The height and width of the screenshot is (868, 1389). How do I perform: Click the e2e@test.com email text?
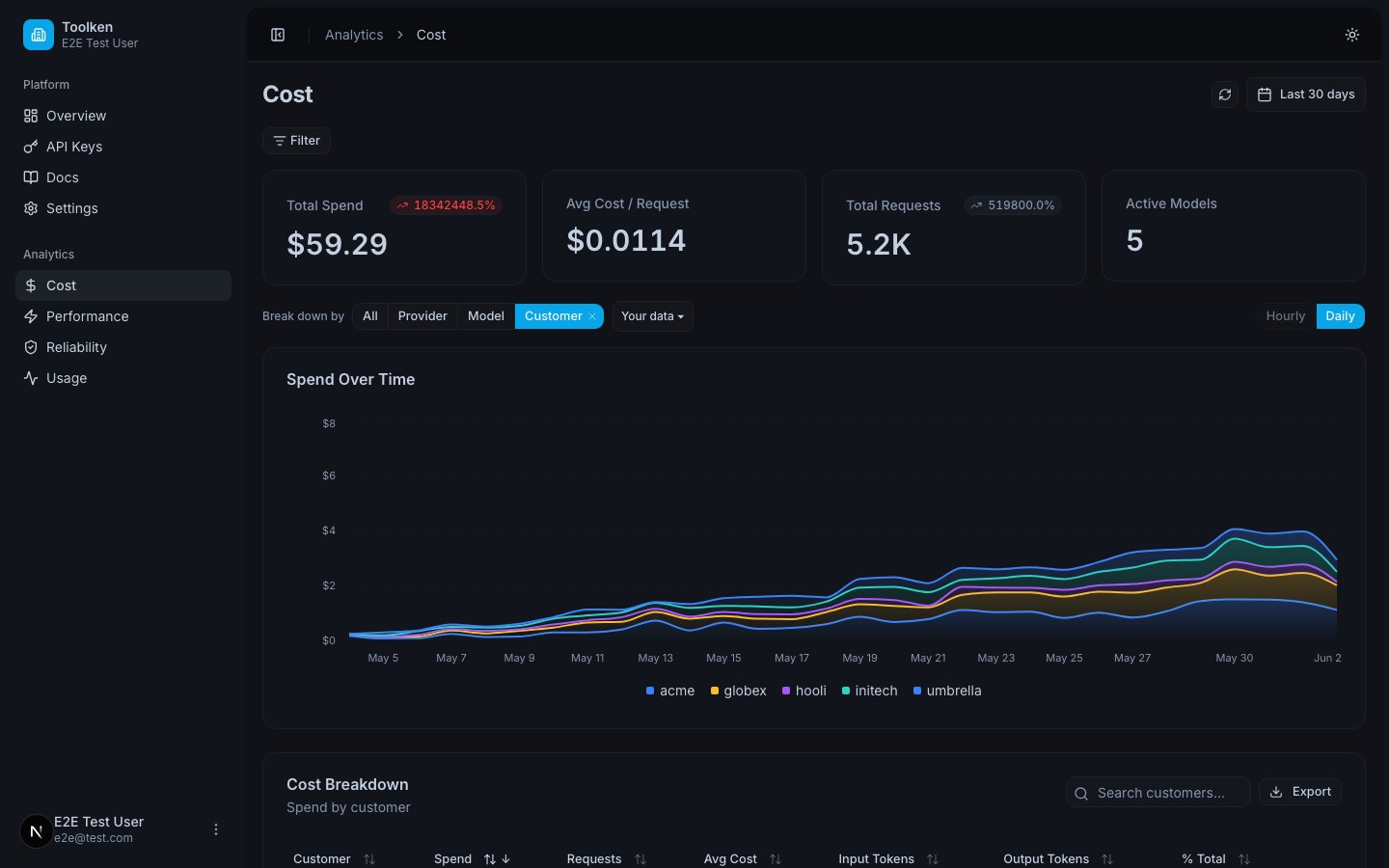(94, 838)
